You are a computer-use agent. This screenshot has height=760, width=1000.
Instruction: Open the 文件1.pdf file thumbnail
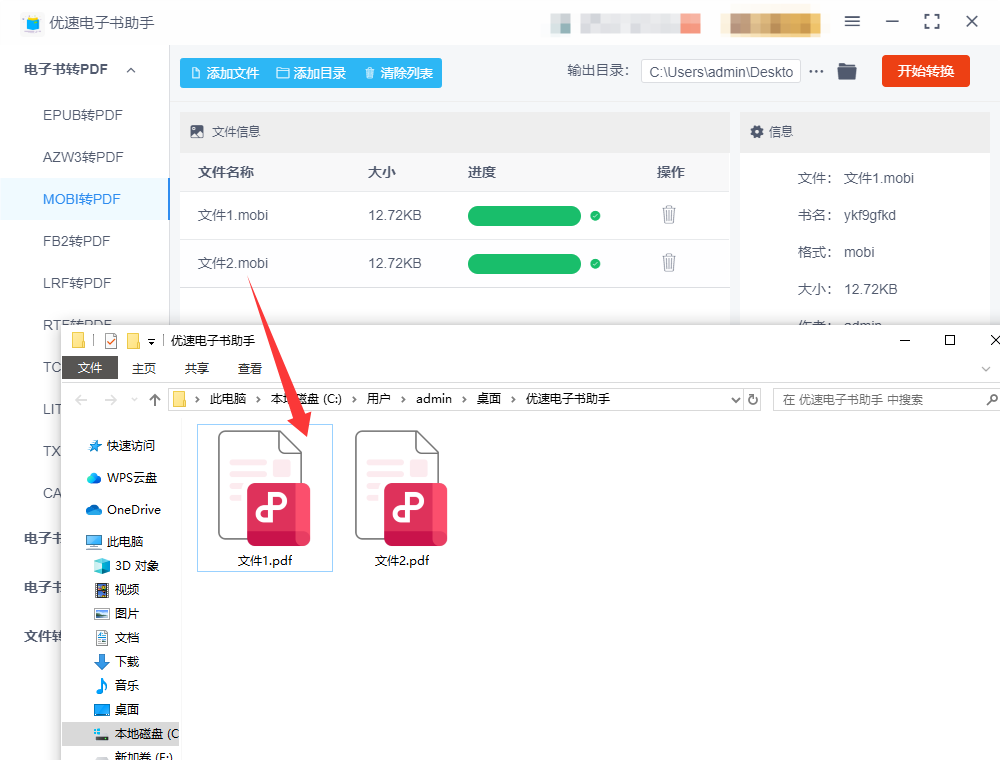[265, 498]
